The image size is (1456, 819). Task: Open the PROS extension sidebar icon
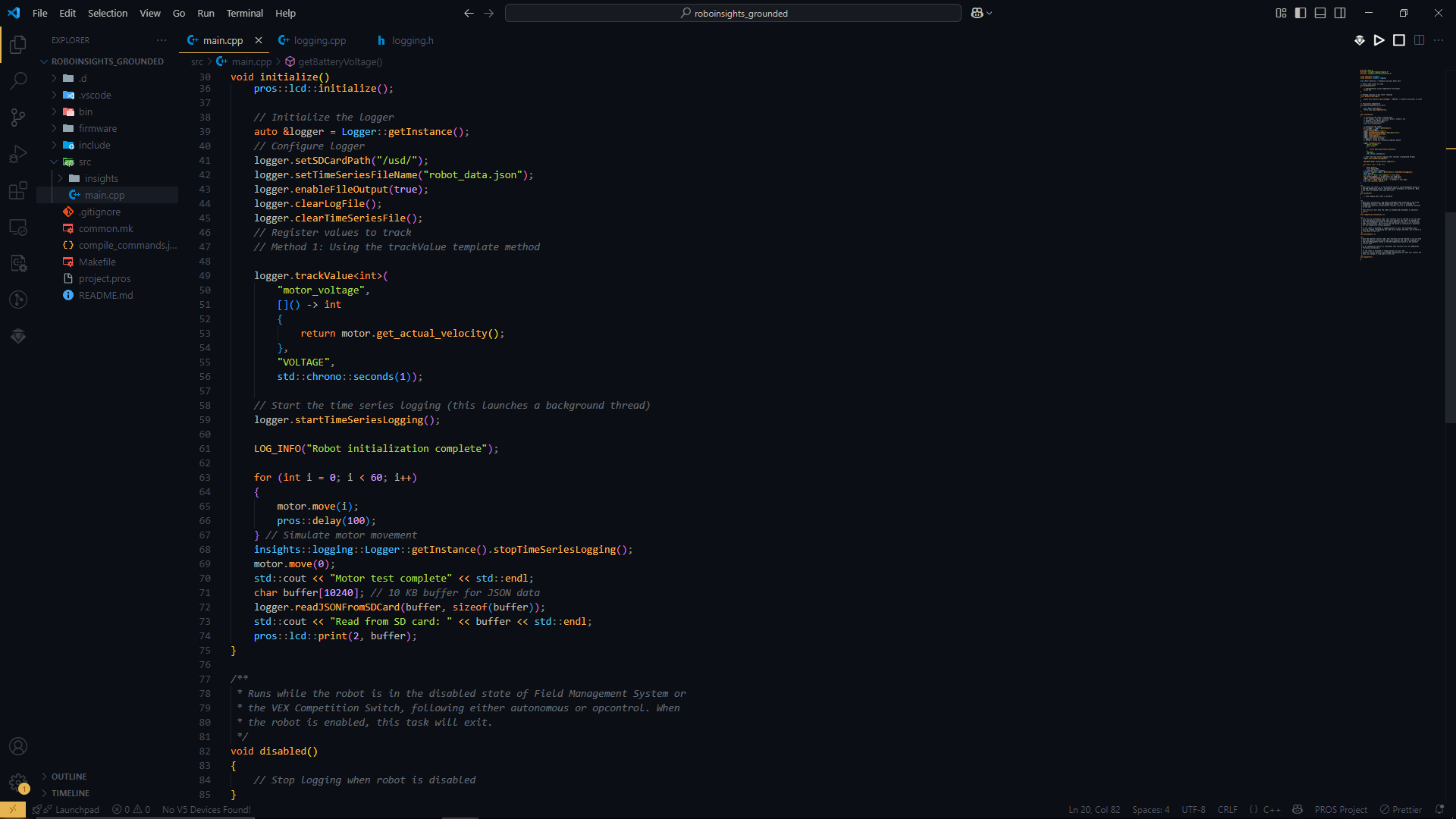pyautogui.click(x=17, y=336)
